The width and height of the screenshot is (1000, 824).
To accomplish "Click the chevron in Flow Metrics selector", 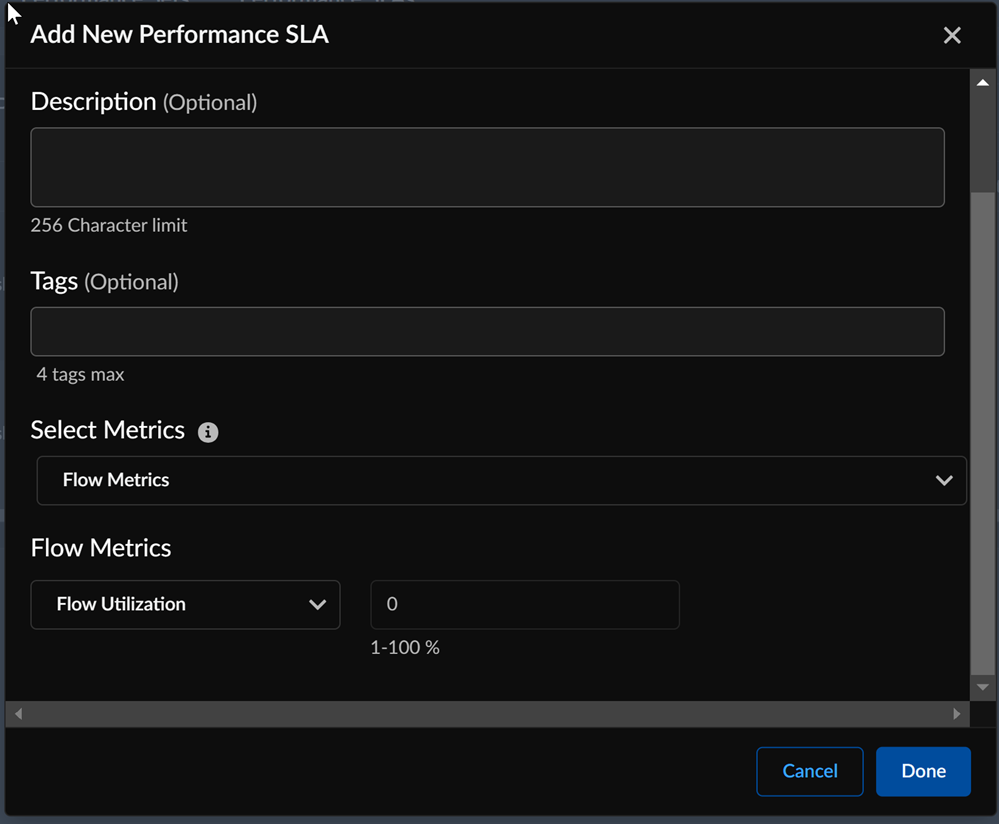I will pyautogui.click(x=943, y=481).
